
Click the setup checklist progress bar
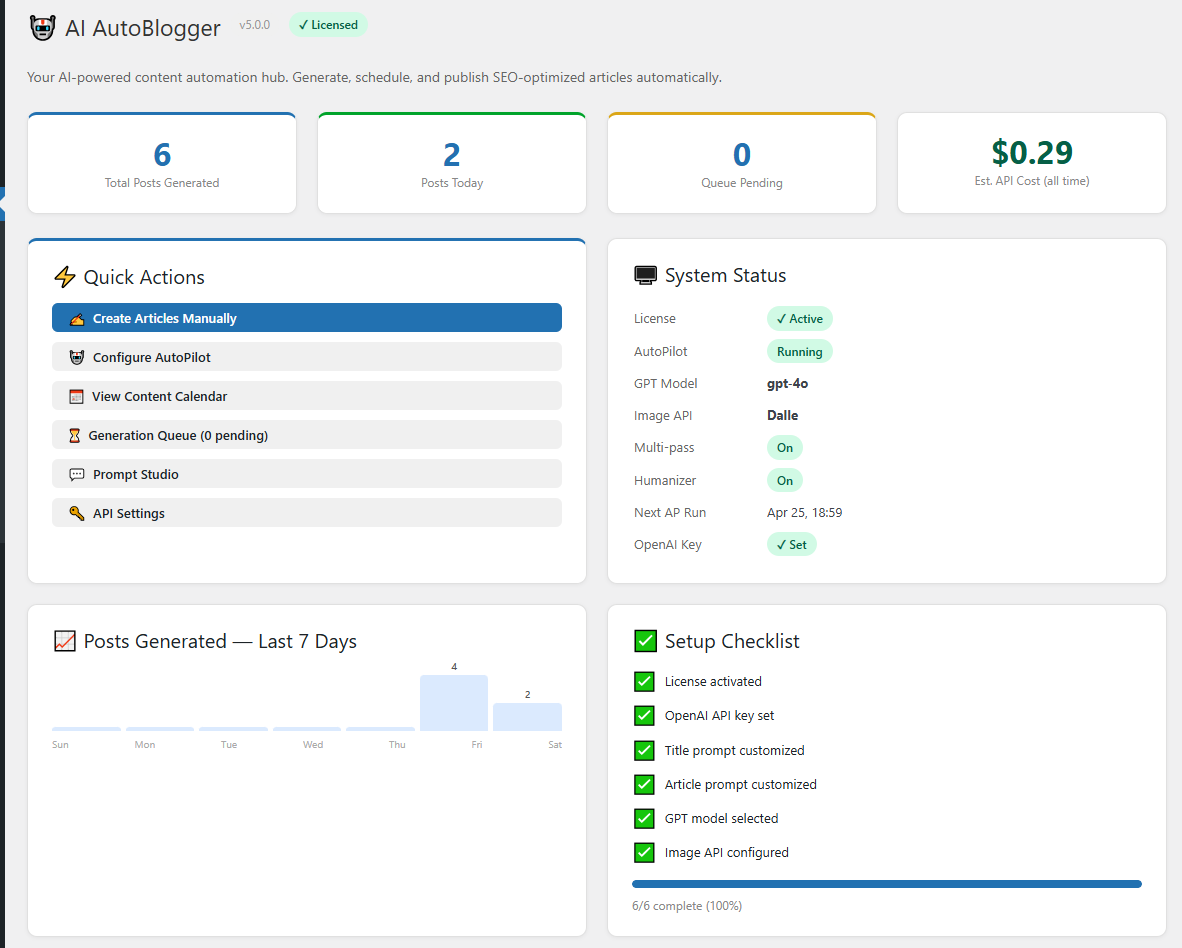887,884
